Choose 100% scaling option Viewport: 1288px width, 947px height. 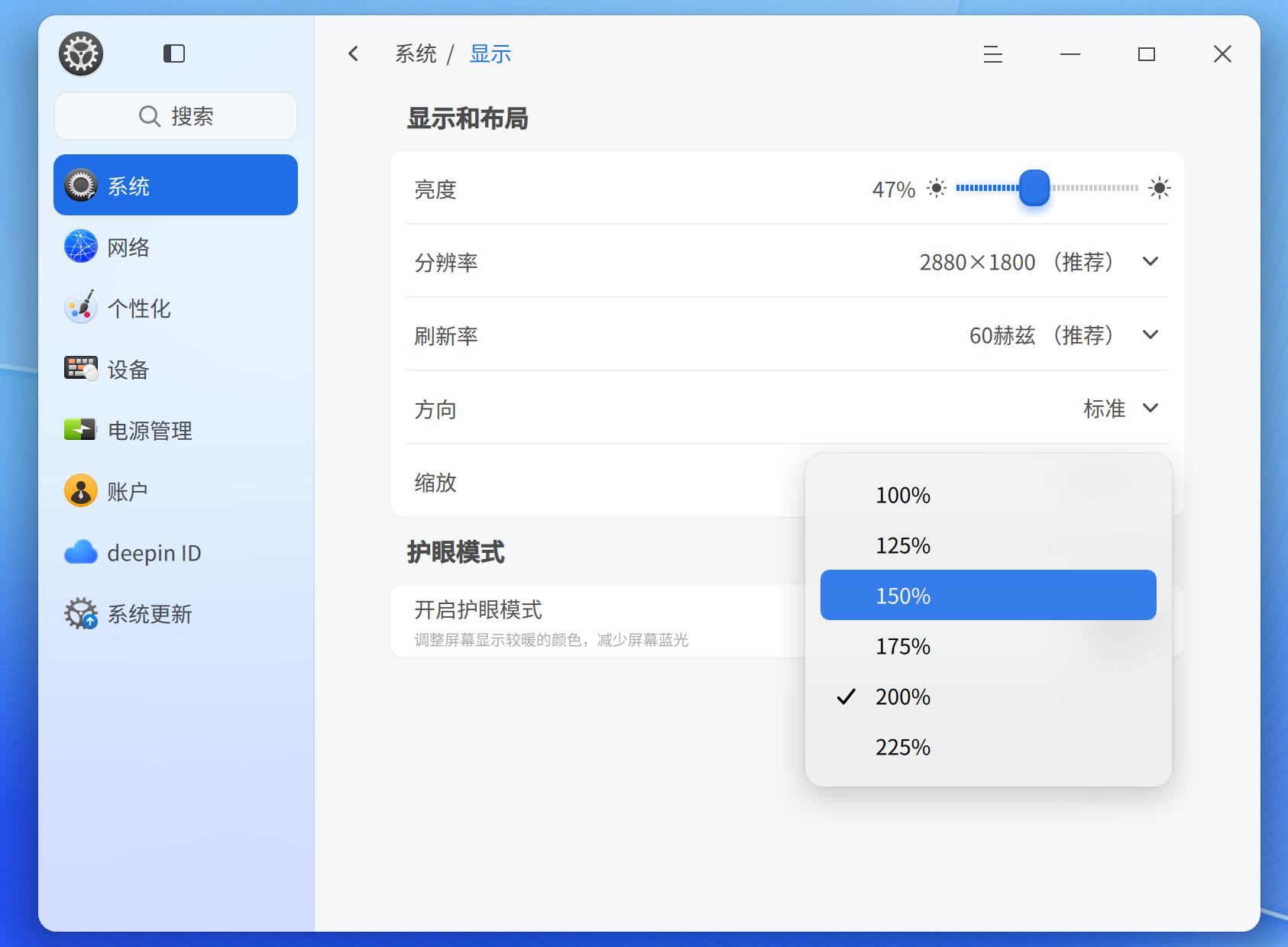(989, 495)
